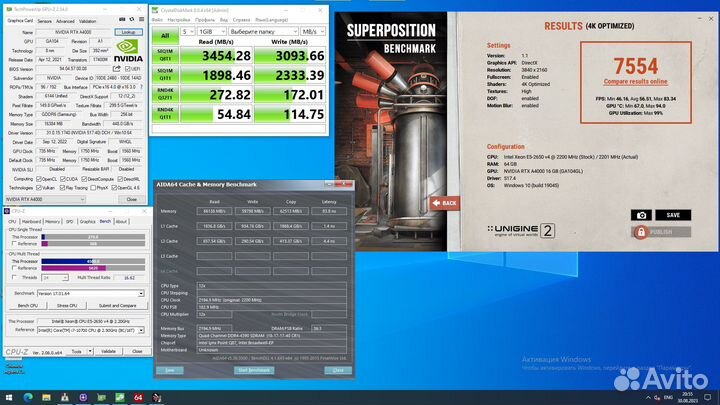Click Start Benchmark in AIDA64
Screen dimensions: 720x405
(x=254, y=370)
